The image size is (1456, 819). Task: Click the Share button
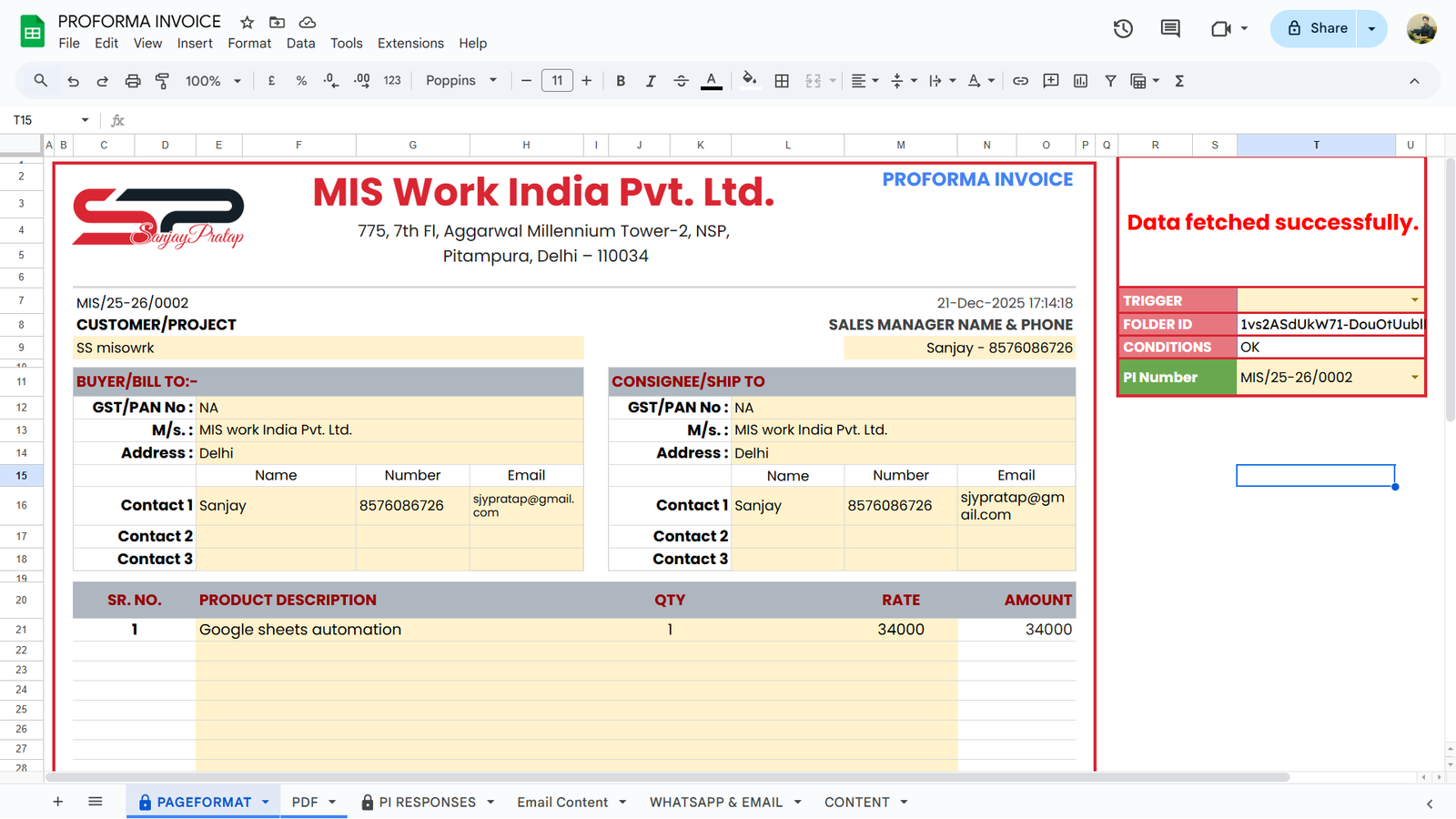point(1316,28)
